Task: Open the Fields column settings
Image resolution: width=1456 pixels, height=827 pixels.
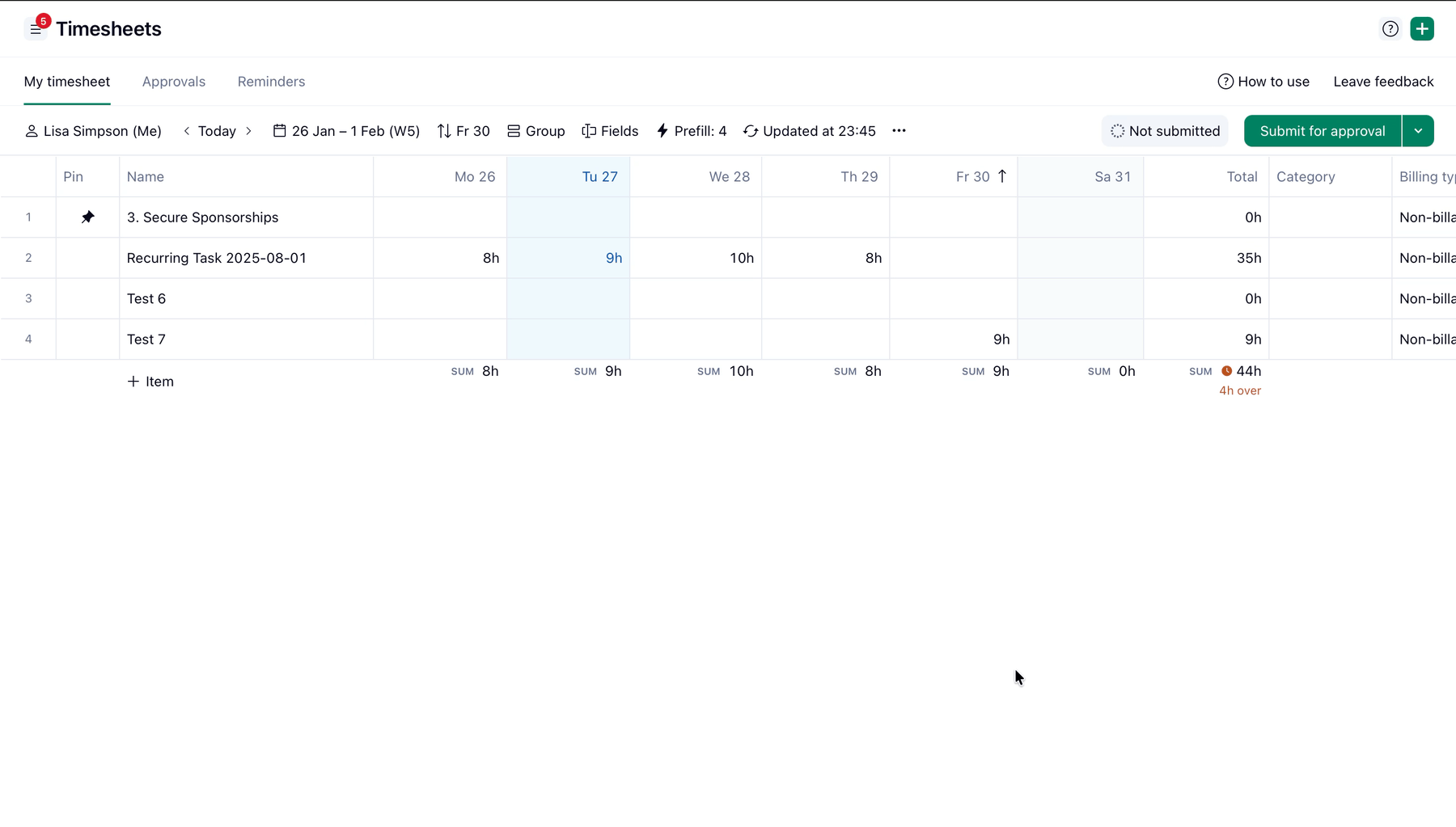Action: 610,131
